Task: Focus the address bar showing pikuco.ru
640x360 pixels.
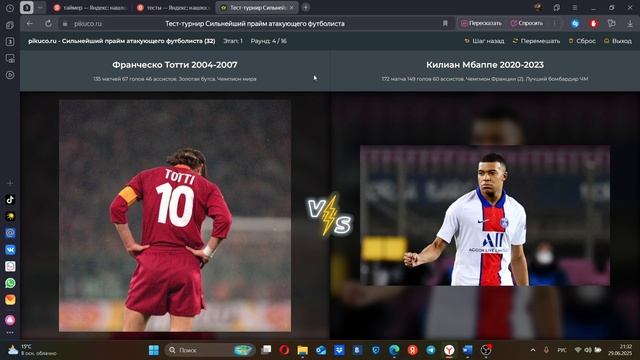Action: (255, 24)
